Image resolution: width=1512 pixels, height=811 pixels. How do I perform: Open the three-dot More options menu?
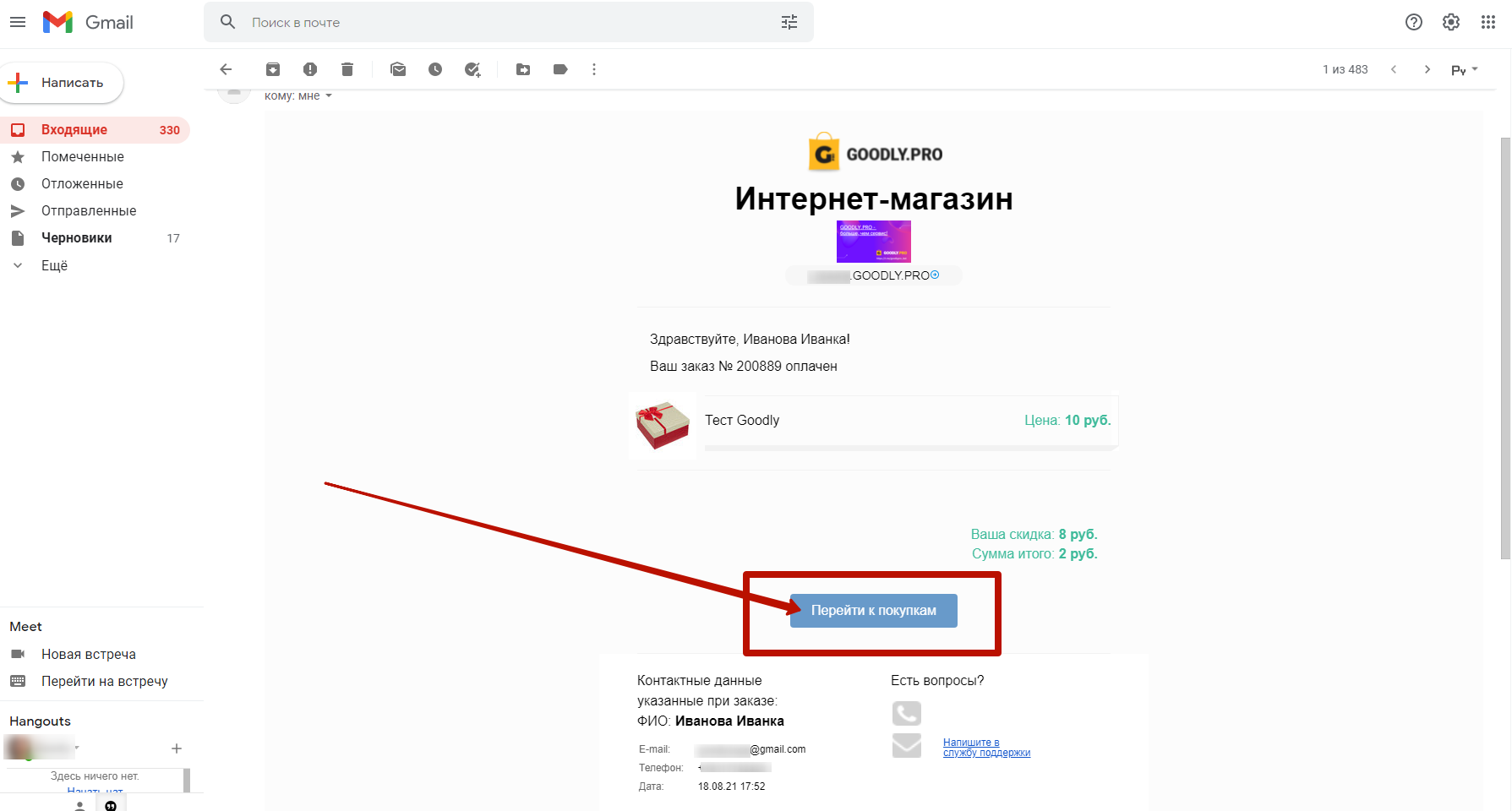(594, 69)
